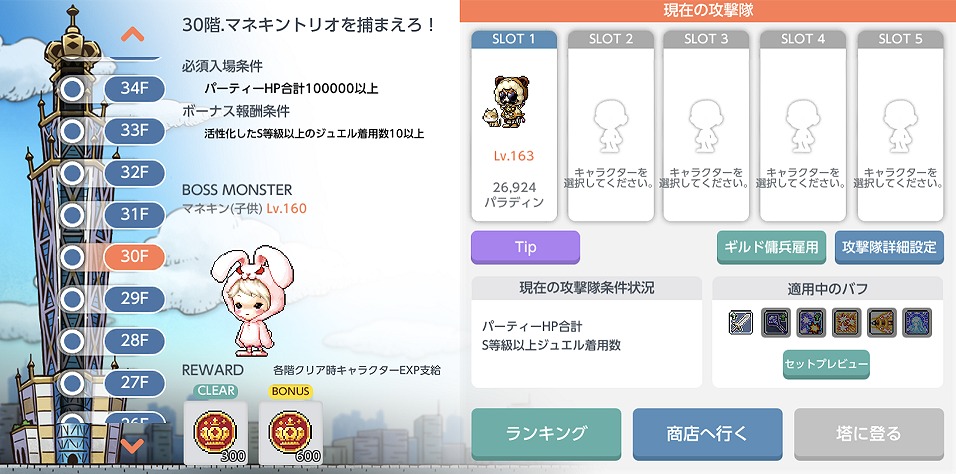Select the 31F floor tab
The height and width of the screenshot is (474, 956).
tap(135, 214)
